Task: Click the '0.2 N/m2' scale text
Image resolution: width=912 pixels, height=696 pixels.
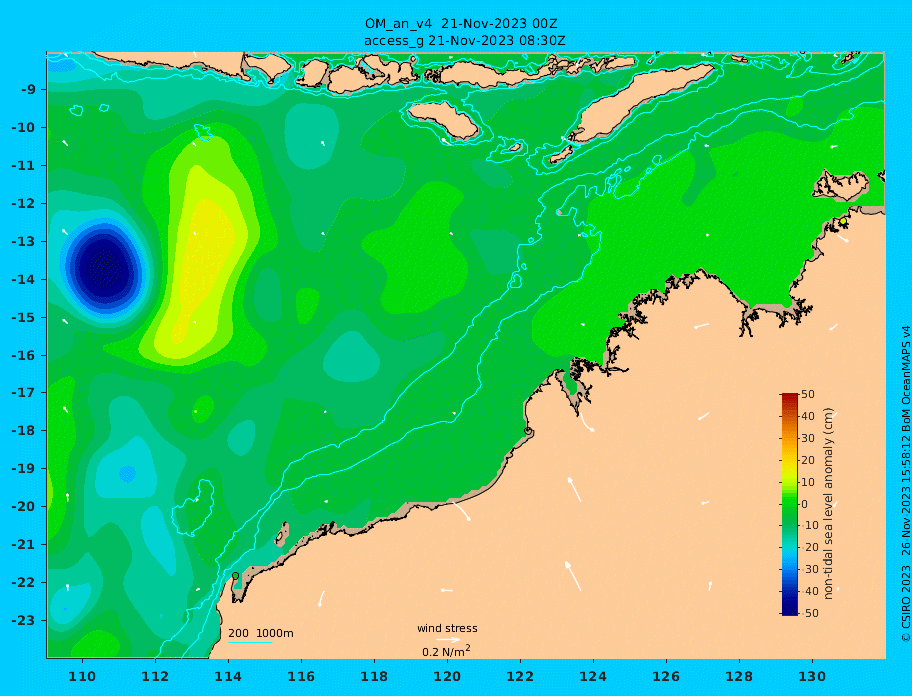Action: coord(446,651)
